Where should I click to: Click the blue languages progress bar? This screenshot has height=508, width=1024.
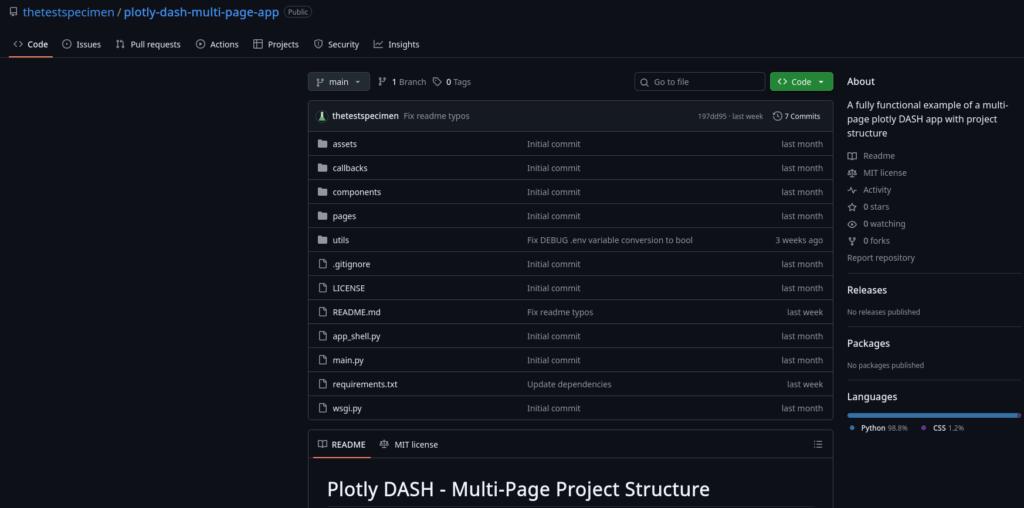(x=932, y=415)
